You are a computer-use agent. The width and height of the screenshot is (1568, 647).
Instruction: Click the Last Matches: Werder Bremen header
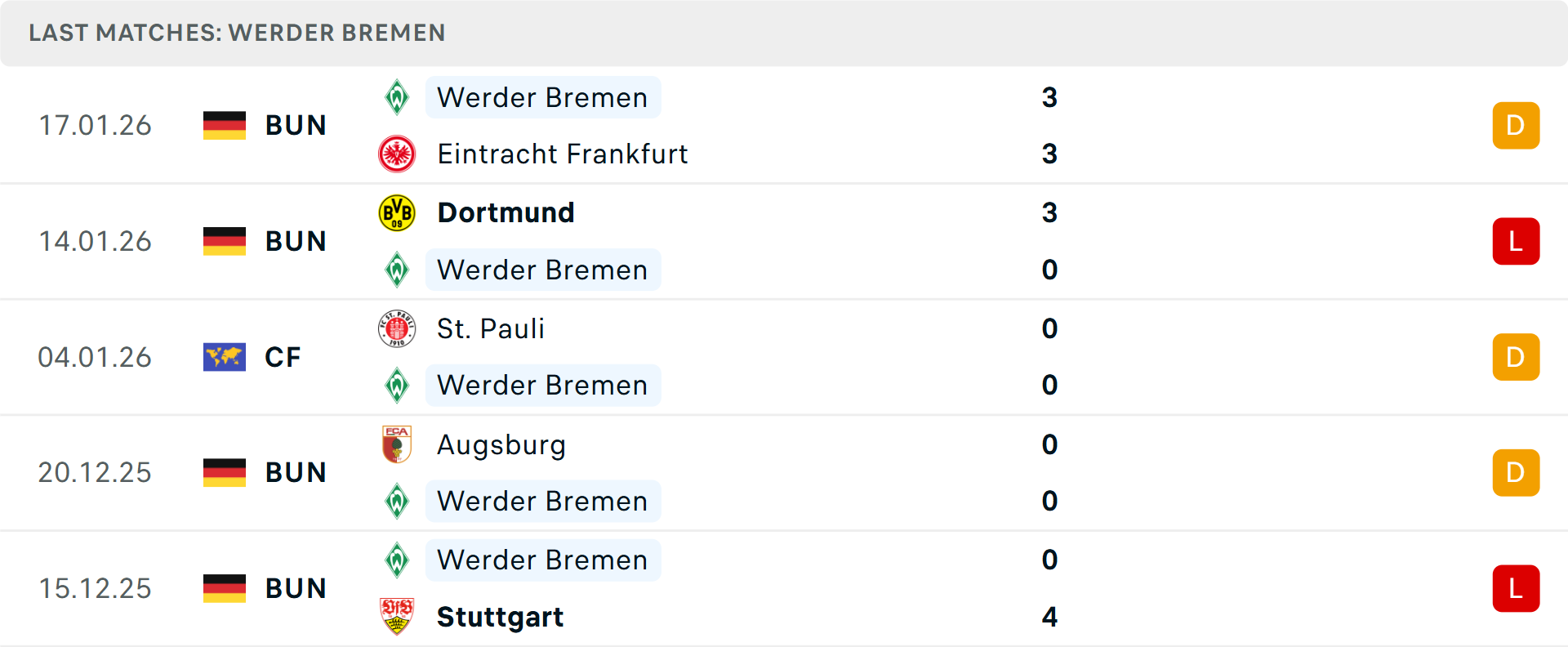pos(237,33)
